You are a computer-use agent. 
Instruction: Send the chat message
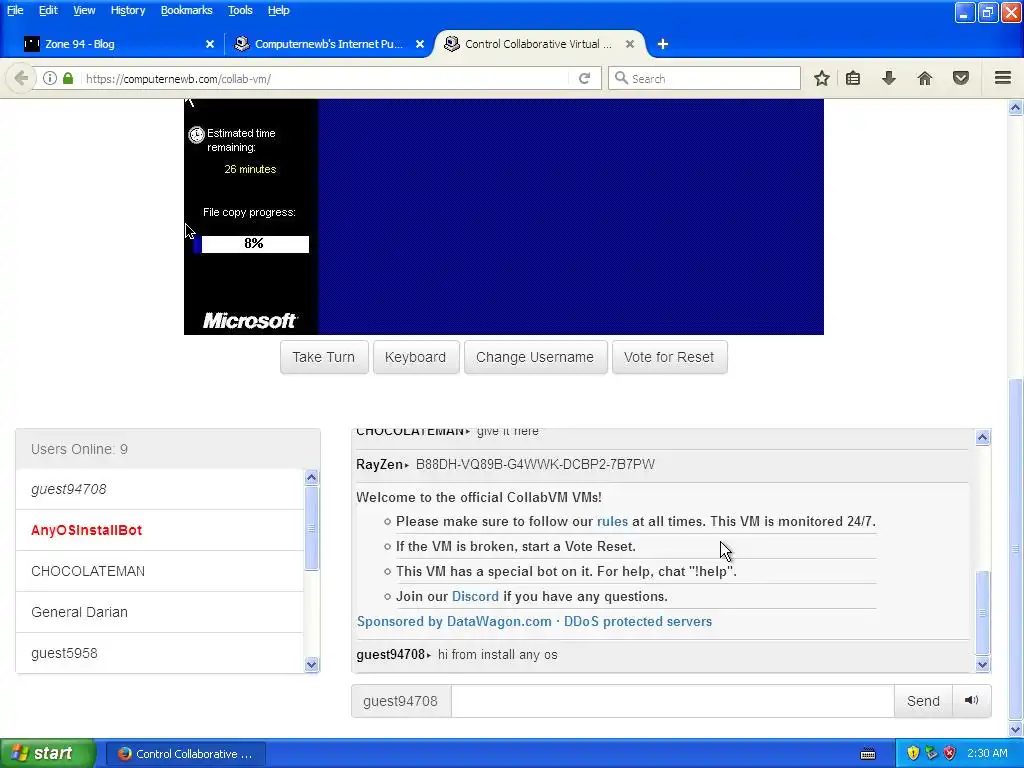pos(923,701)
